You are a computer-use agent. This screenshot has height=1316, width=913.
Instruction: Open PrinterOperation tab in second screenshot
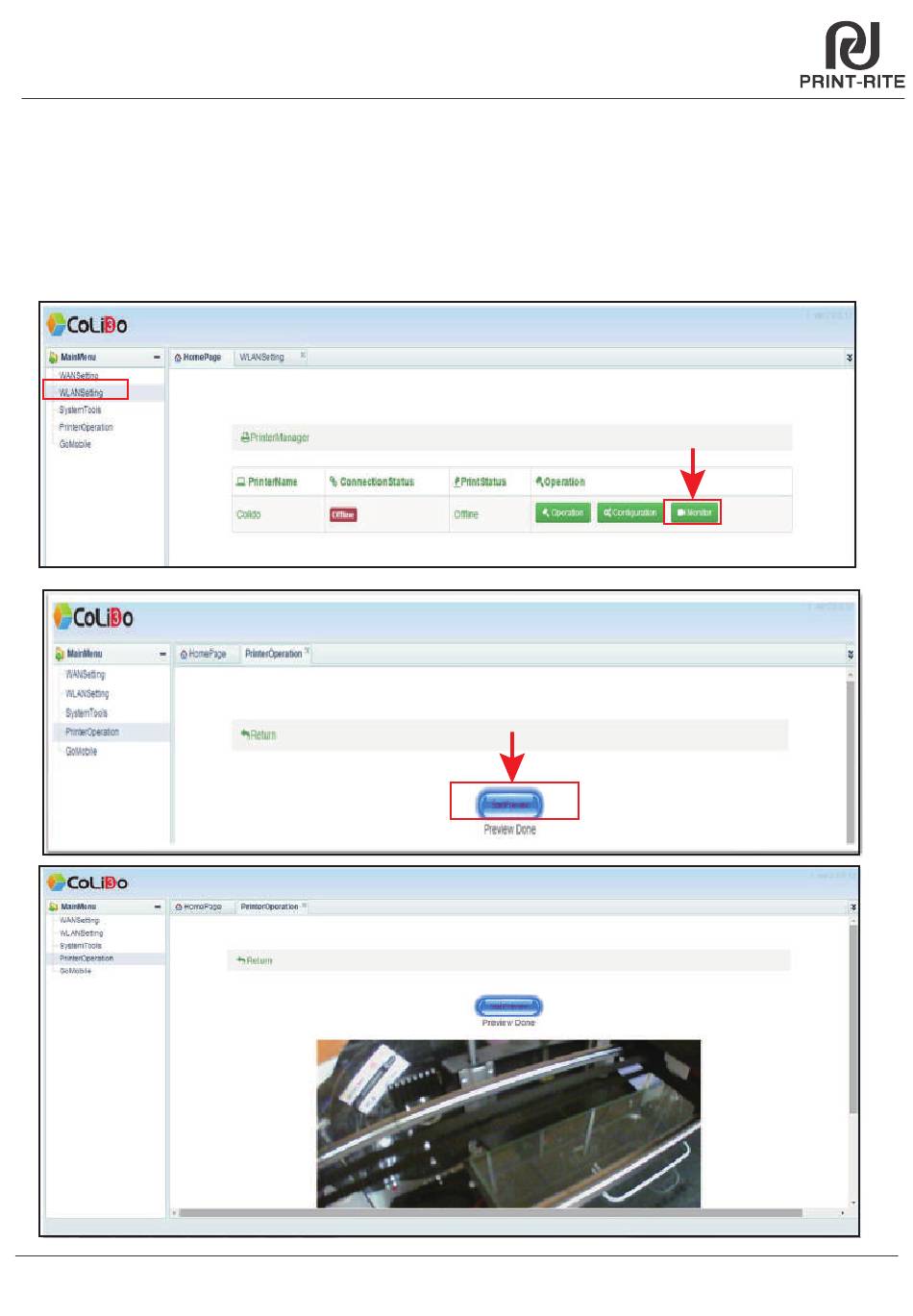point(273,654)
